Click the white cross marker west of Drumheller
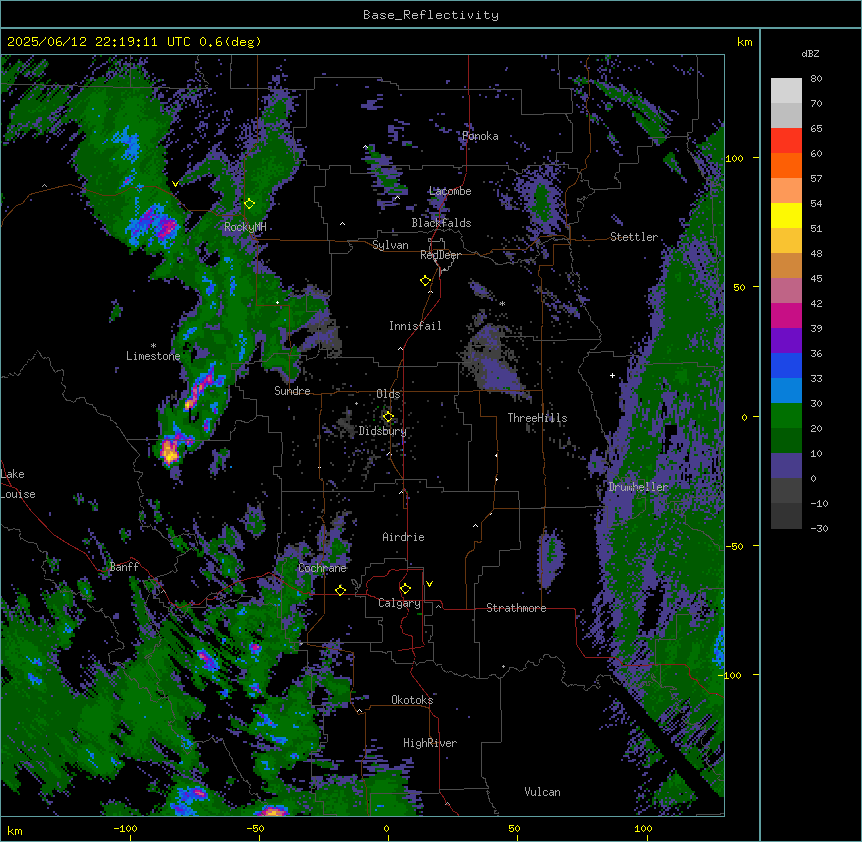Screen dimensions: 862x842 click(x=612, y=375)
